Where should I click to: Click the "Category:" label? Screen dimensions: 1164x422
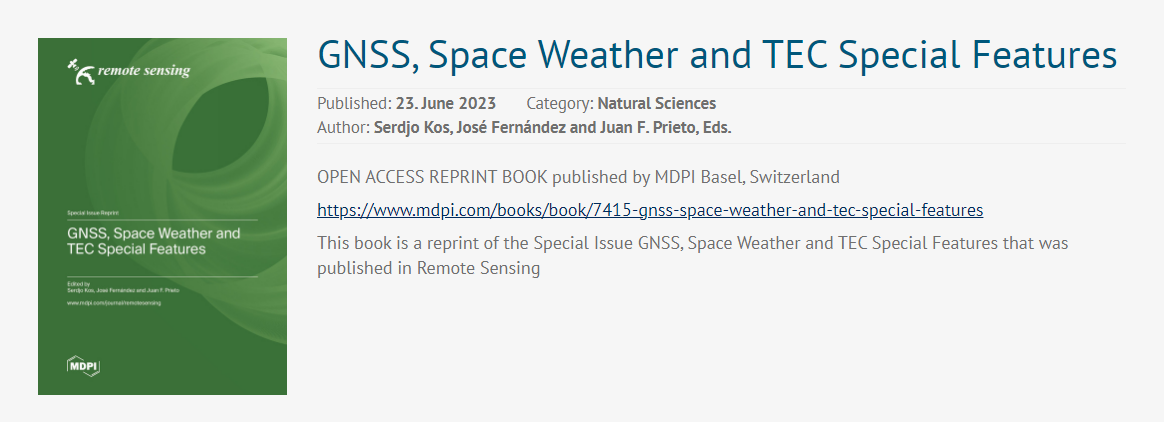pyautogui.click(x=559, y=103)
